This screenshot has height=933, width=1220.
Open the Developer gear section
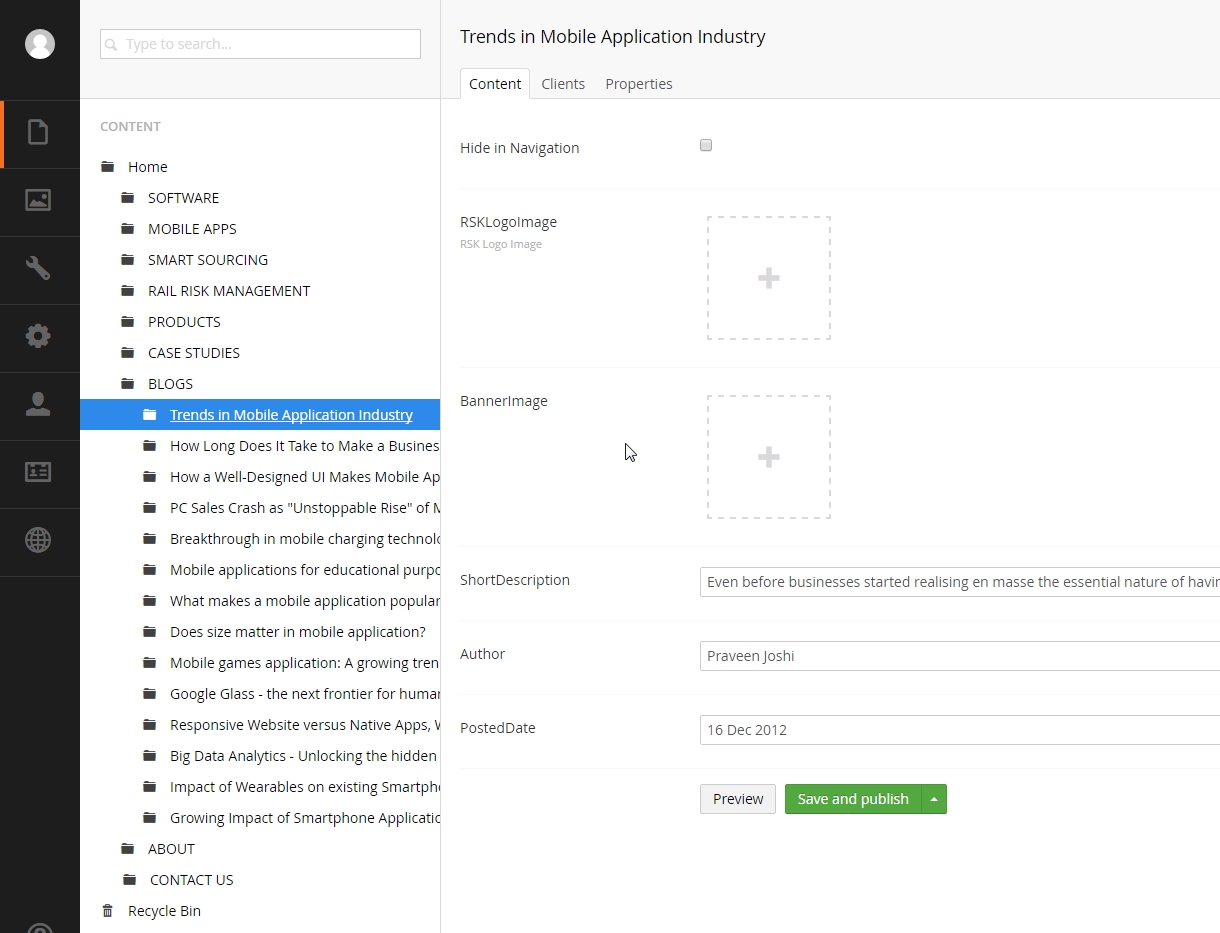[x=40, y=337]
